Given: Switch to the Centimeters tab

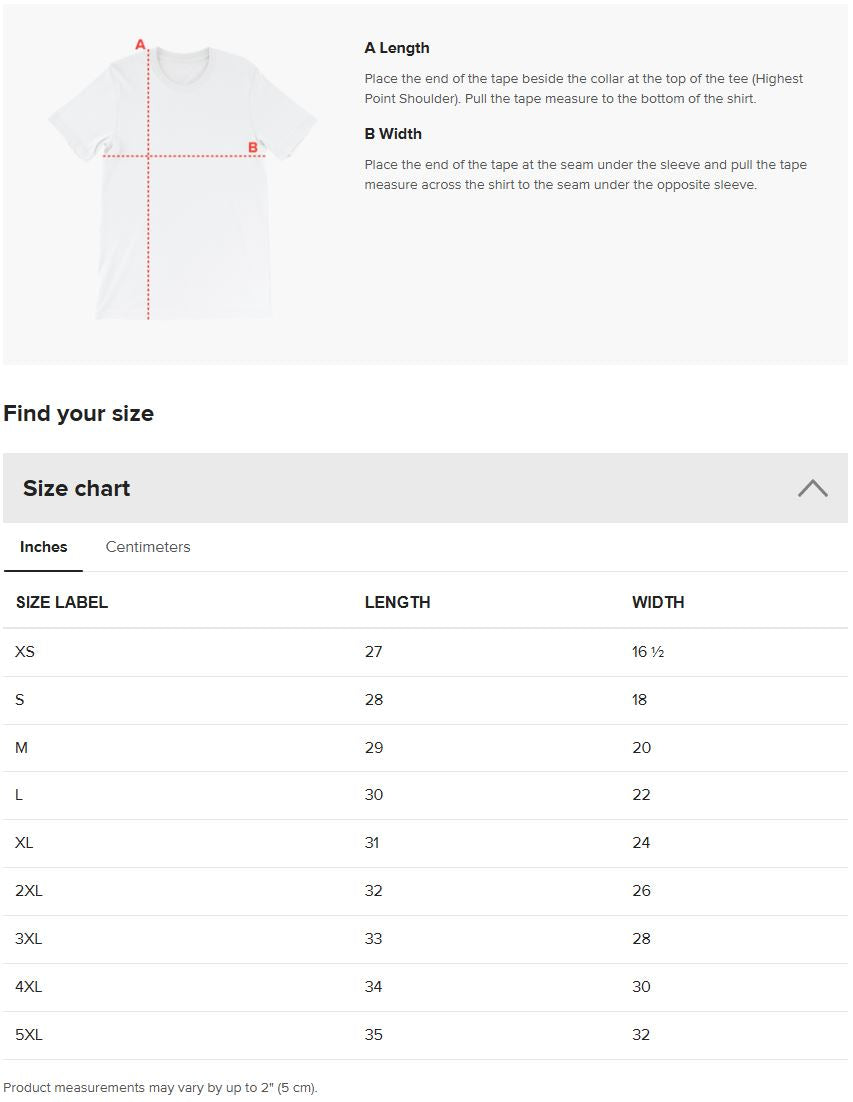Looking at the screenshot, I should (148, 547).
